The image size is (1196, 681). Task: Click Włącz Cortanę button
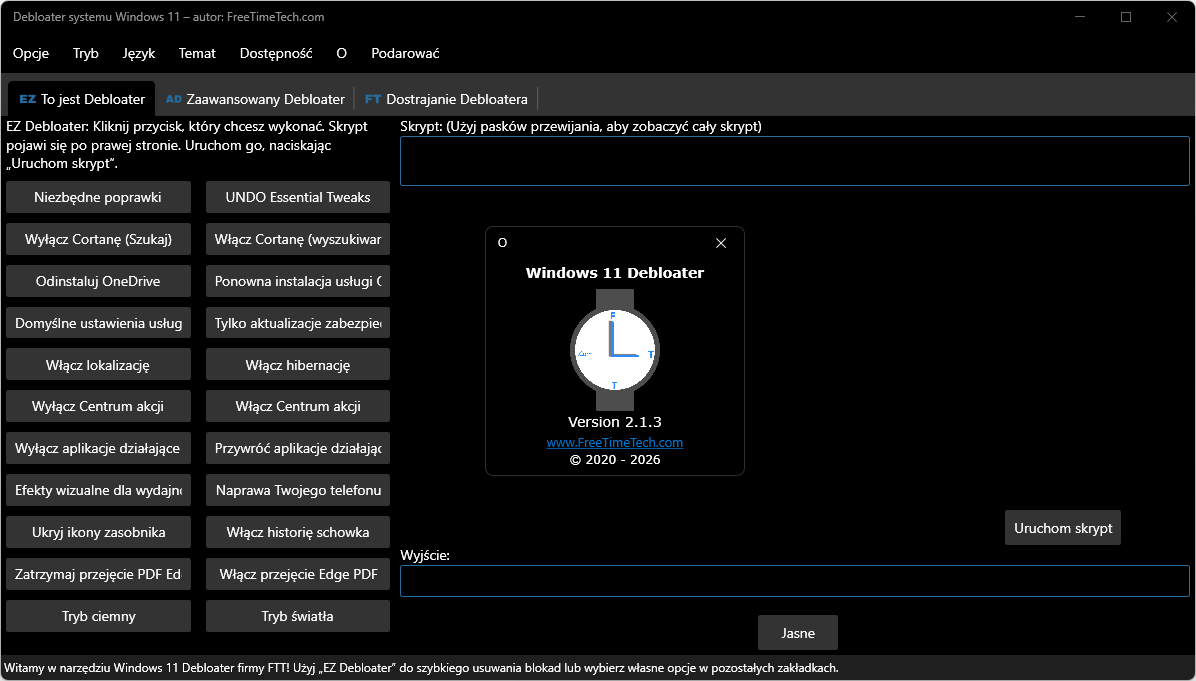pyautogui.click(x=297, y=239)
